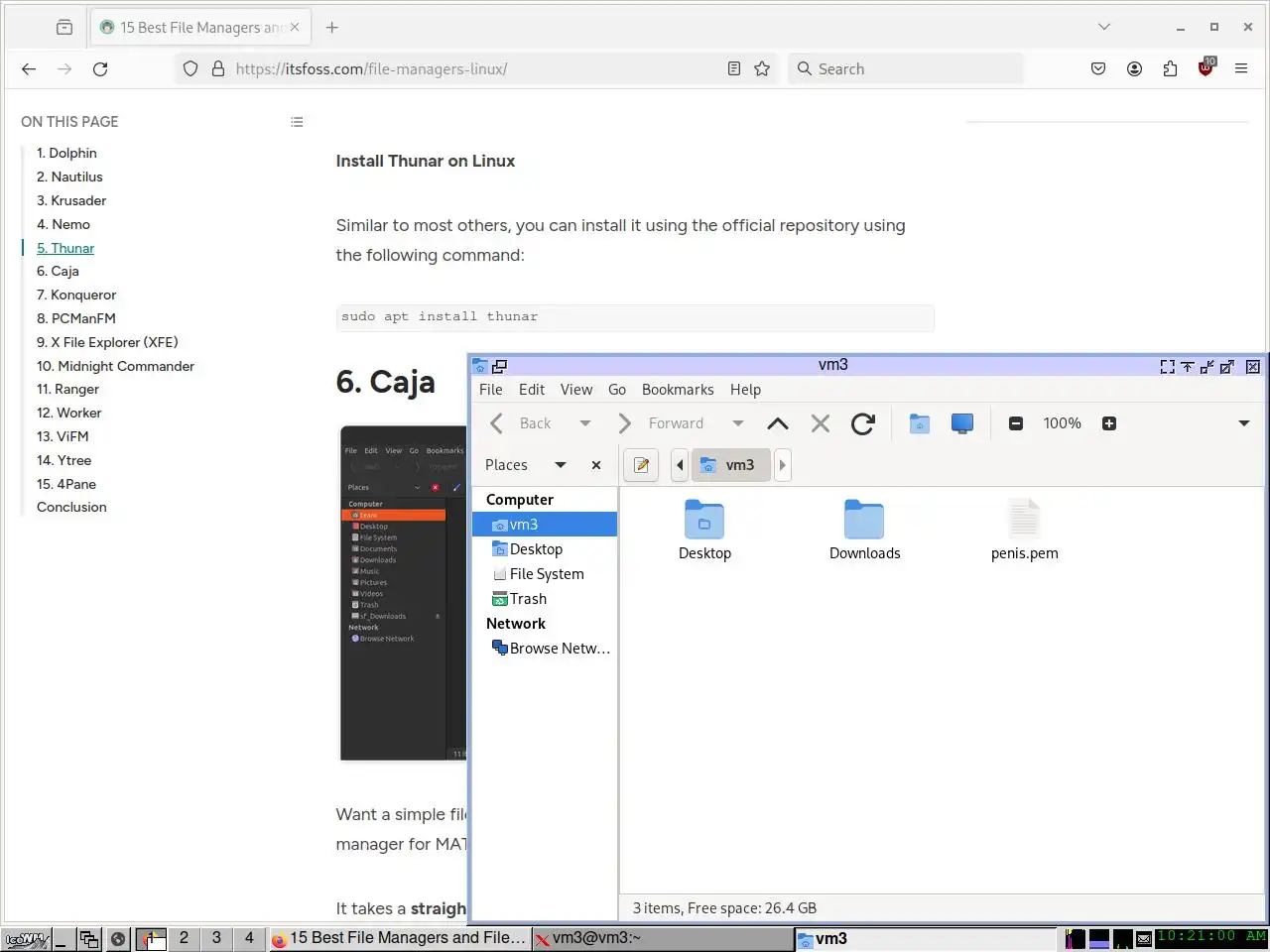Screen dimensions: 1270x952
Task: Switch to workspace 3 in taskbar
Action: (216, 938)
